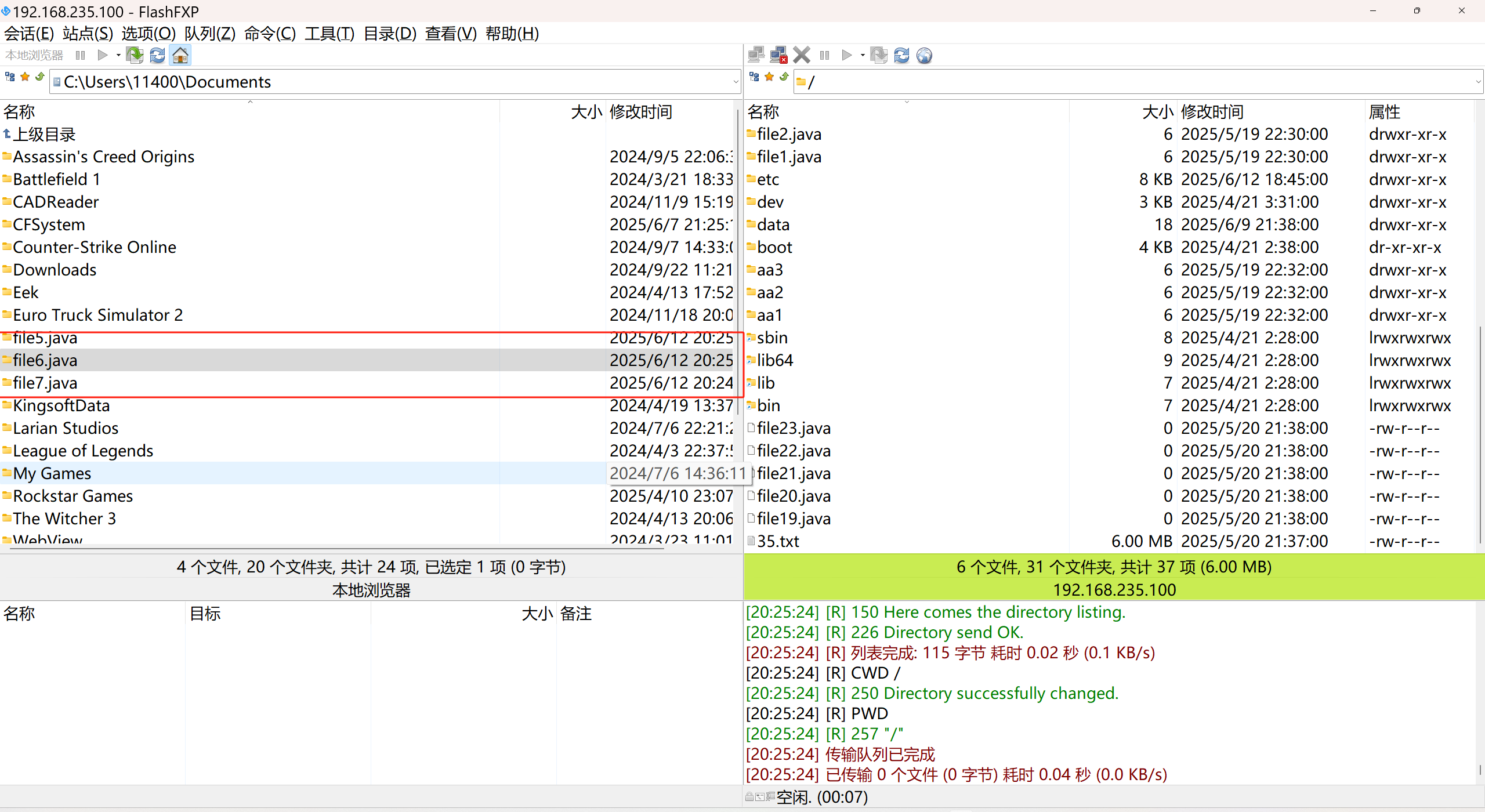Open the 站点(S) menu
Viewport: 1485px width, 812px height.
(x=88, y=34)
